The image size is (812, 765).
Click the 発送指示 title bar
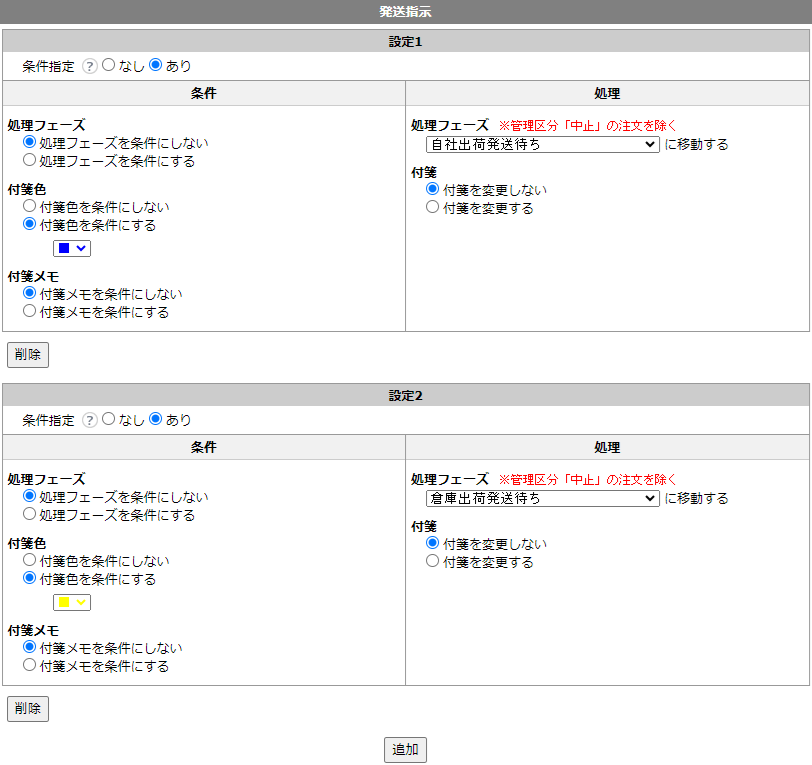[406, 11]
